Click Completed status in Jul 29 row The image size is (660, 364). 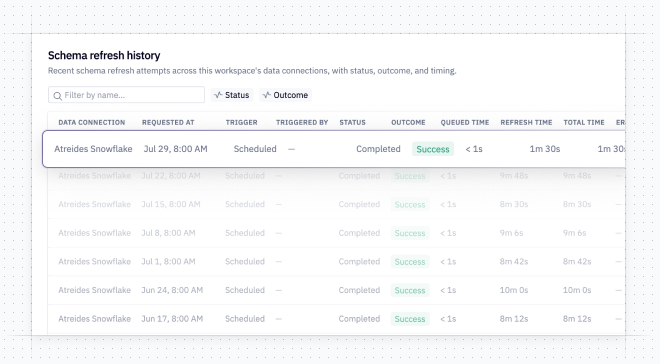[378, 149]
